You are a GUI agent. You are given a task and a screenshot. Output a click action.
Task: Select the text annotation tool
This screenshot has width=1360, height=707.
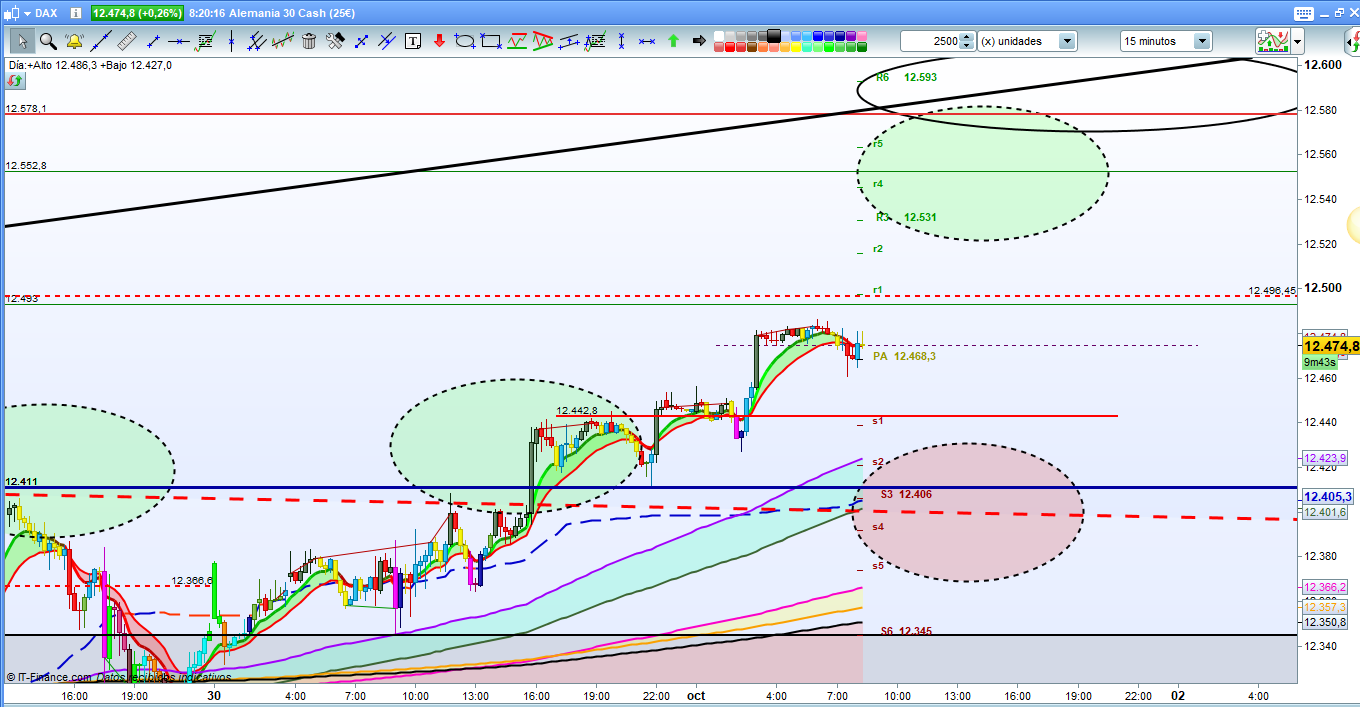tap(413, 41)
